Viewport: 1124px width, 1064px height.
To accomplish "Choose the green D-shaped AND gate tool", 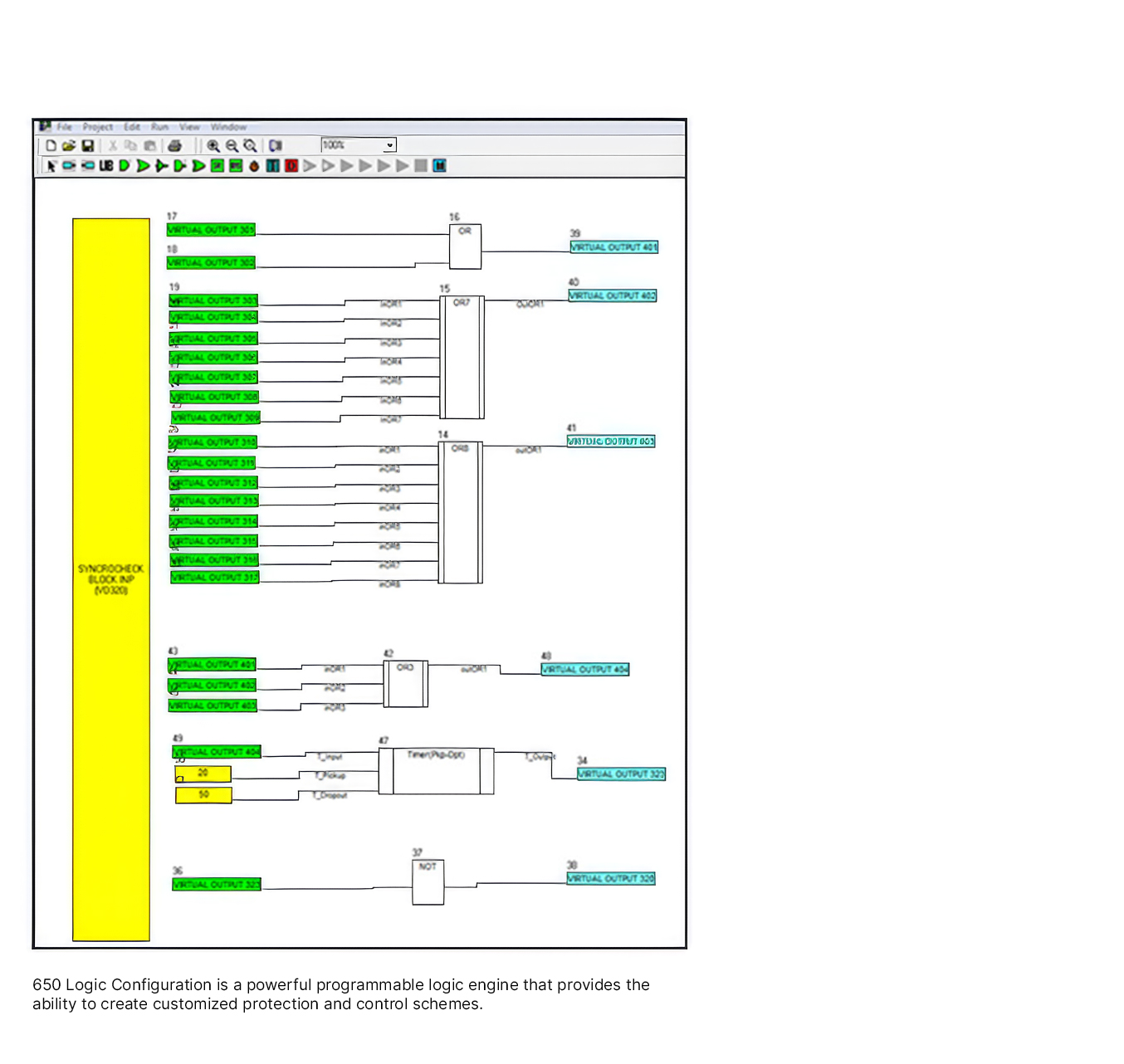I will [x=125, y=166].
